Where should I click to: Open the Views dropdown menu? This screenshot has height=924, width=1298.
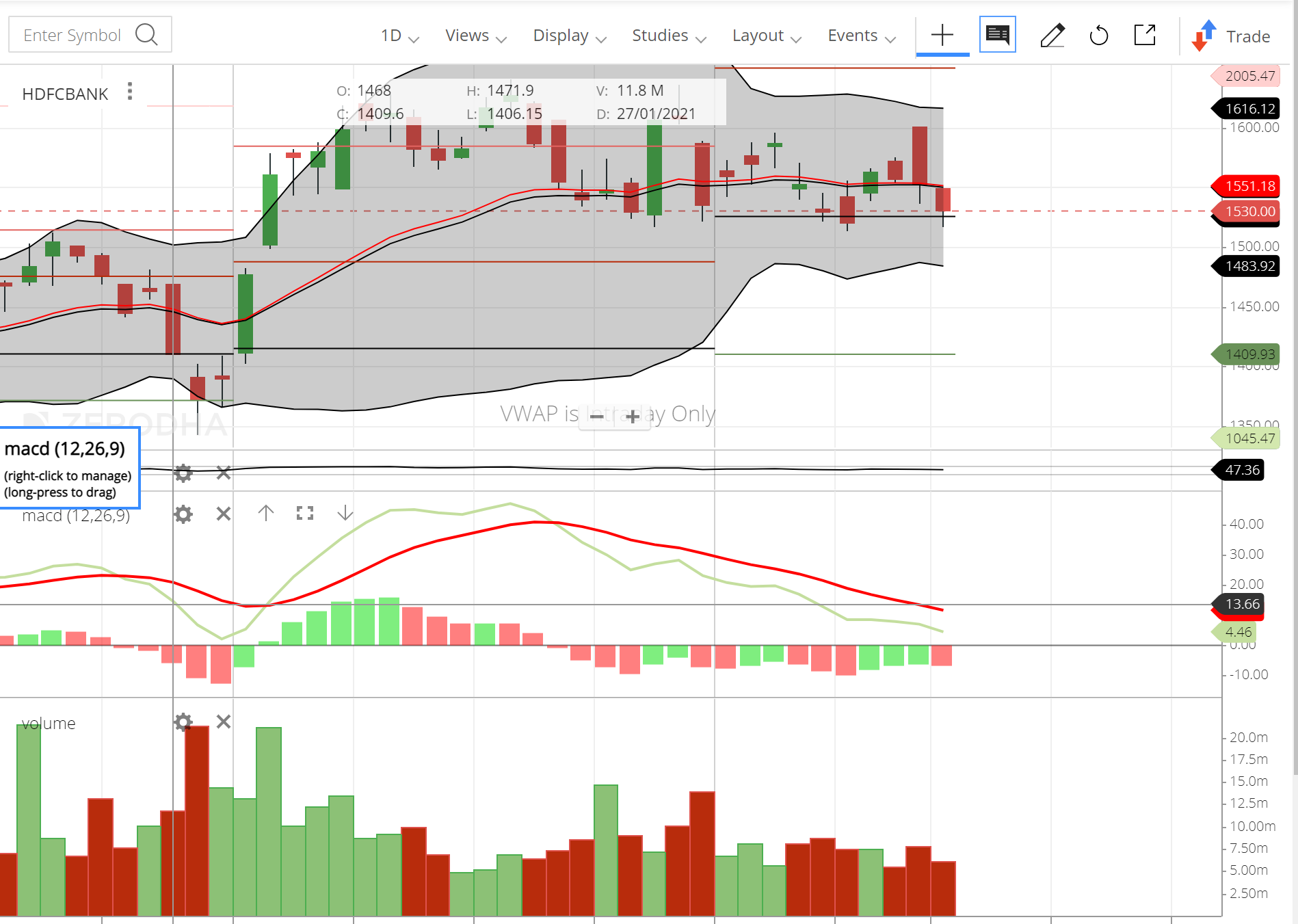[x=475, y=36]
